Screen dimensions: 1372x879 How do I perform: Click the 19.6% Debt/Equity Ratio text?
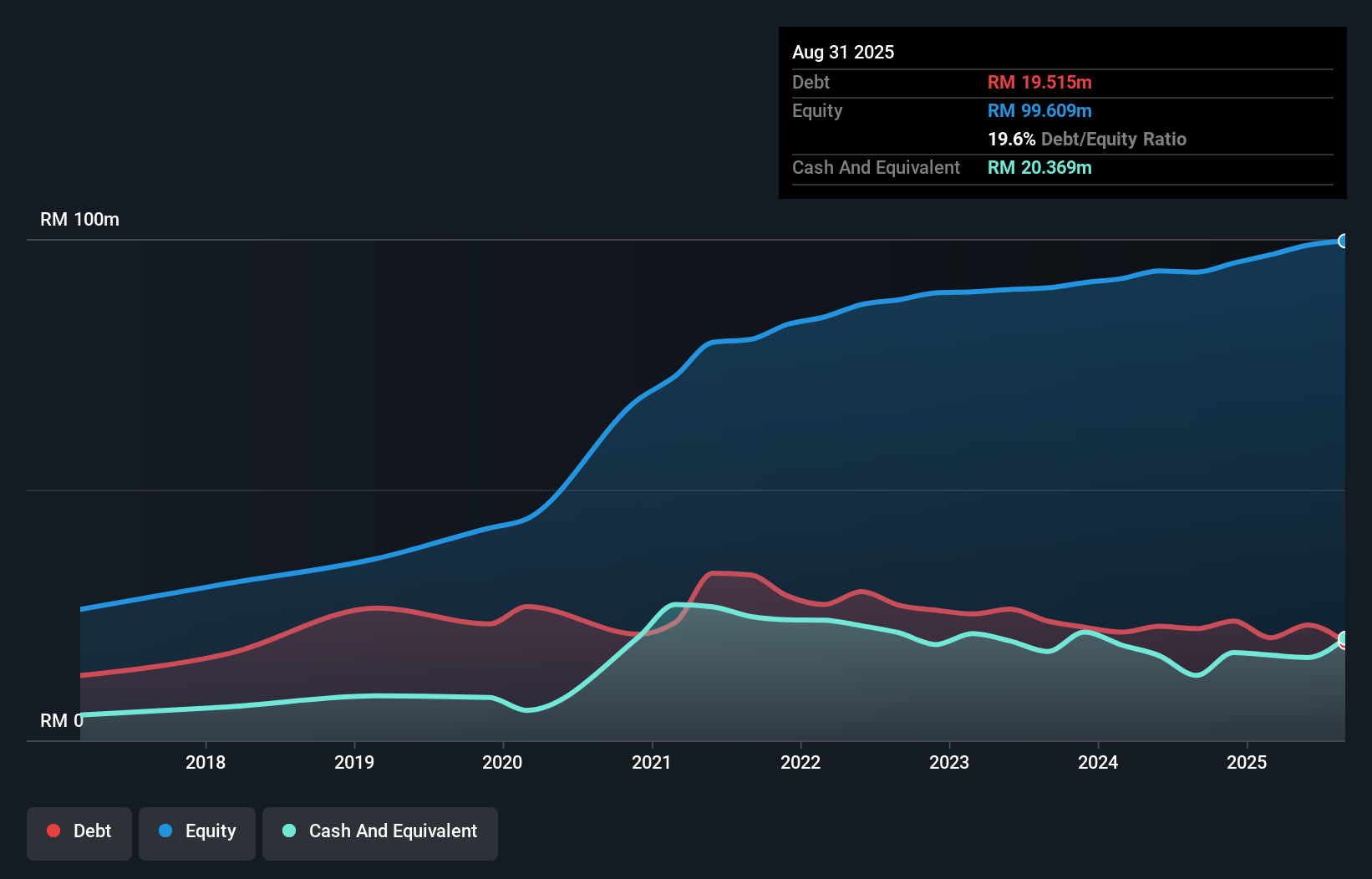coord(1087,139)
